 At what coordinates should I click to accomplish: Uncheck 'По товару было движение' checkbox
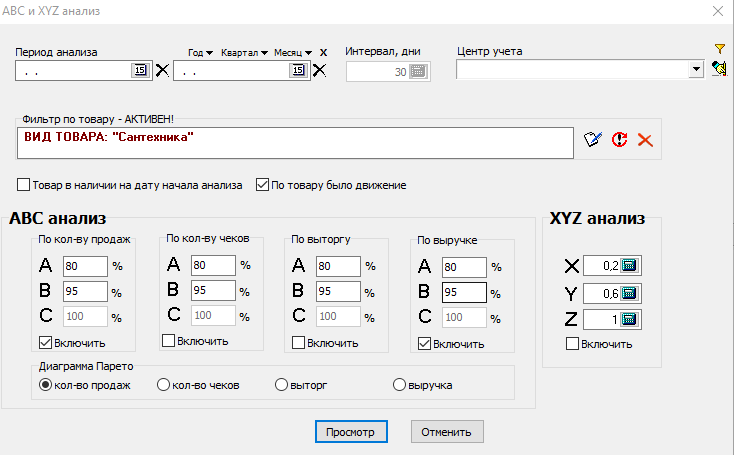pyautogui.click(x=264, y=185)
